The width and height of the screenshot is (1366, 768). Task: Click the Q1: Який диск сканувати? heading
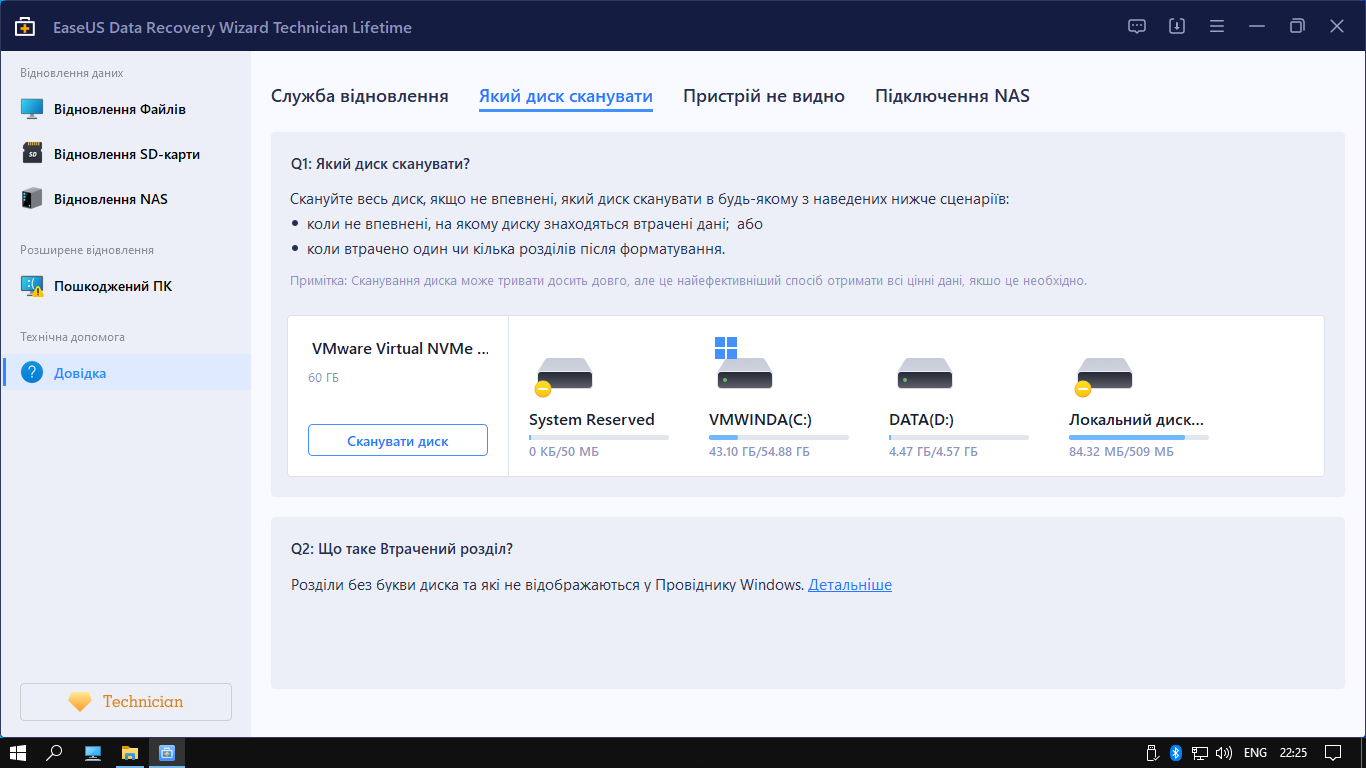point(380,163)
